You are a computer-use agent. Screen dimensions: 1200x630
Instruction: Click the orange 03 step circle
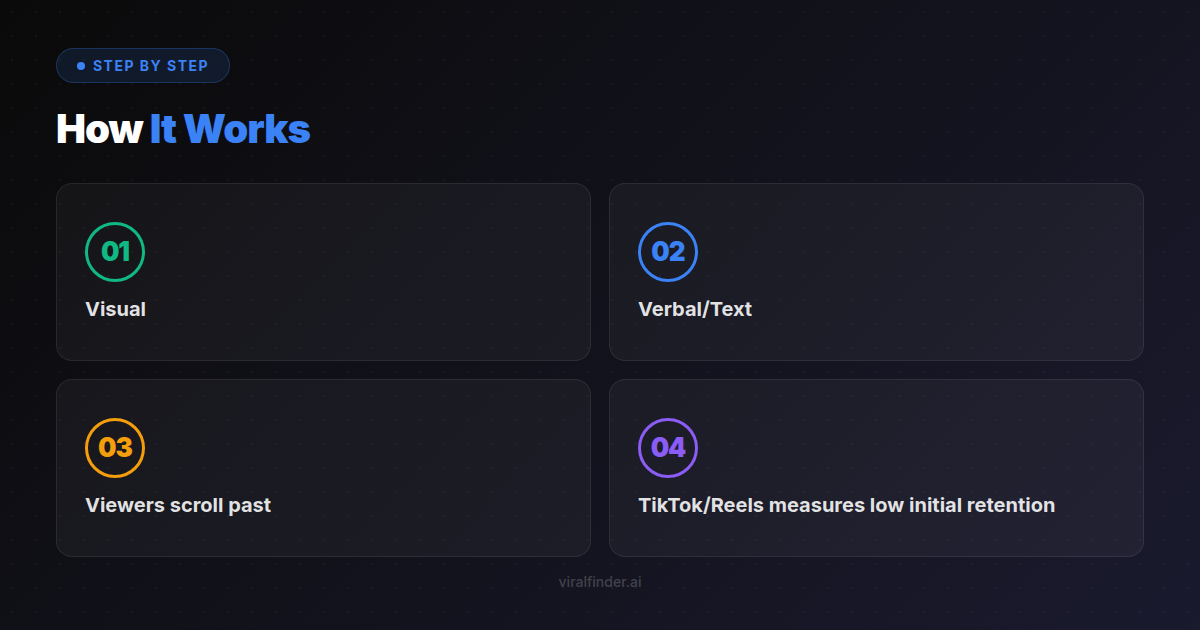point(115,447)
